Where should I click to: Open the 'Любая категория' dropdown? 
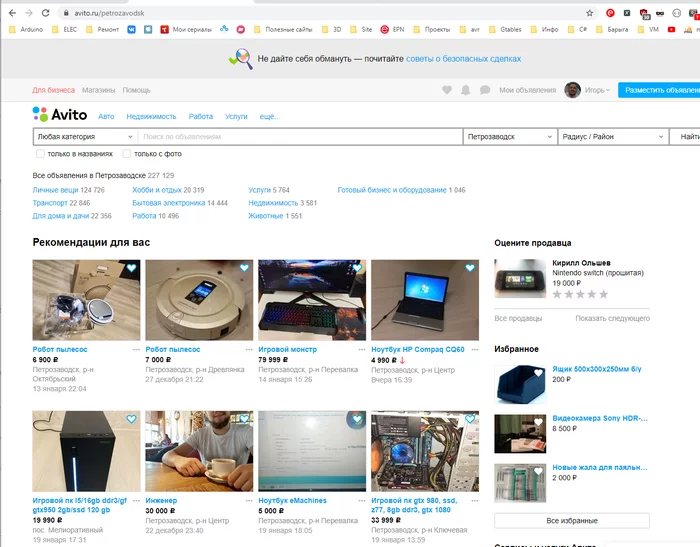coord(85,137)
